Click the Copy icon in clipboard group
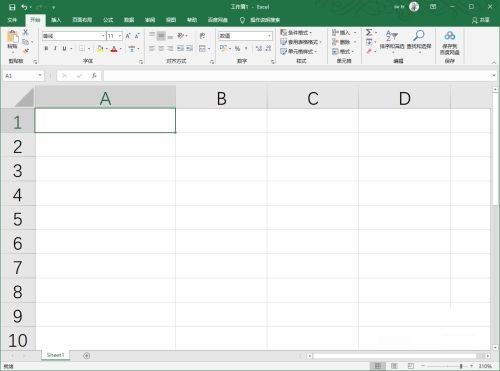 pyautogui.click(x=25, y=42)
